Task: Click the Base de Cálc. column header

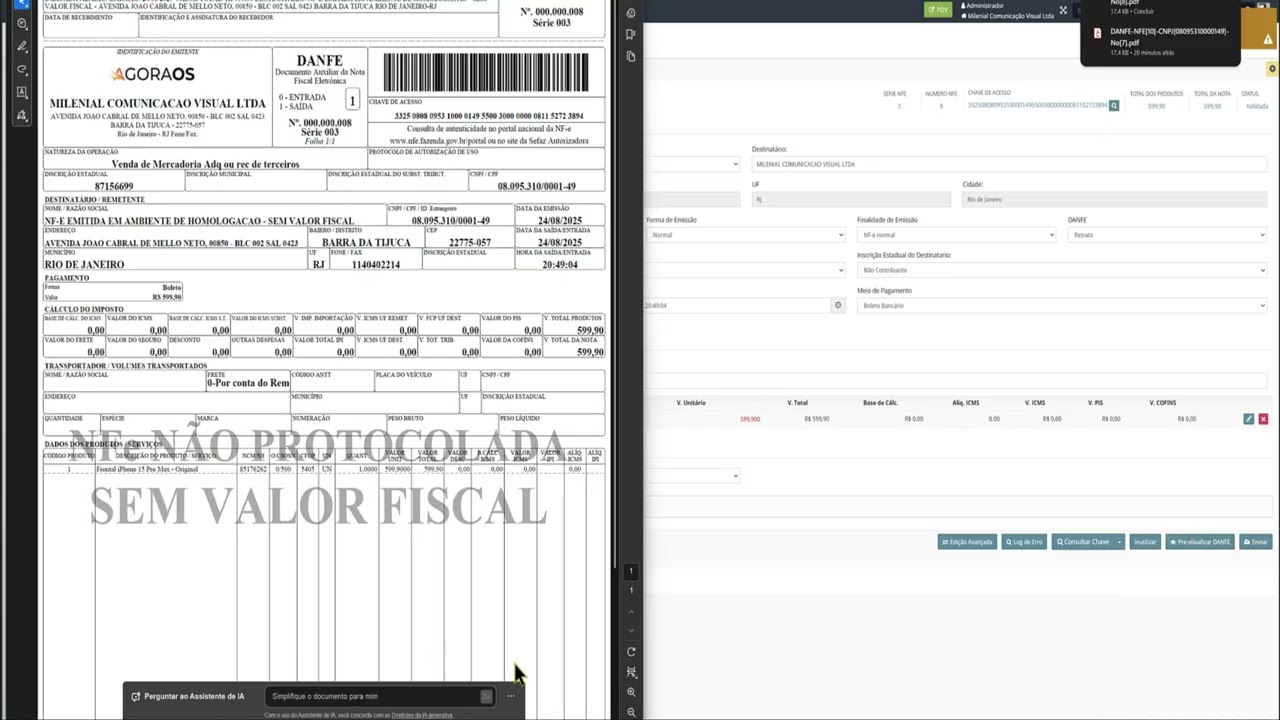Action: point(880,403)
